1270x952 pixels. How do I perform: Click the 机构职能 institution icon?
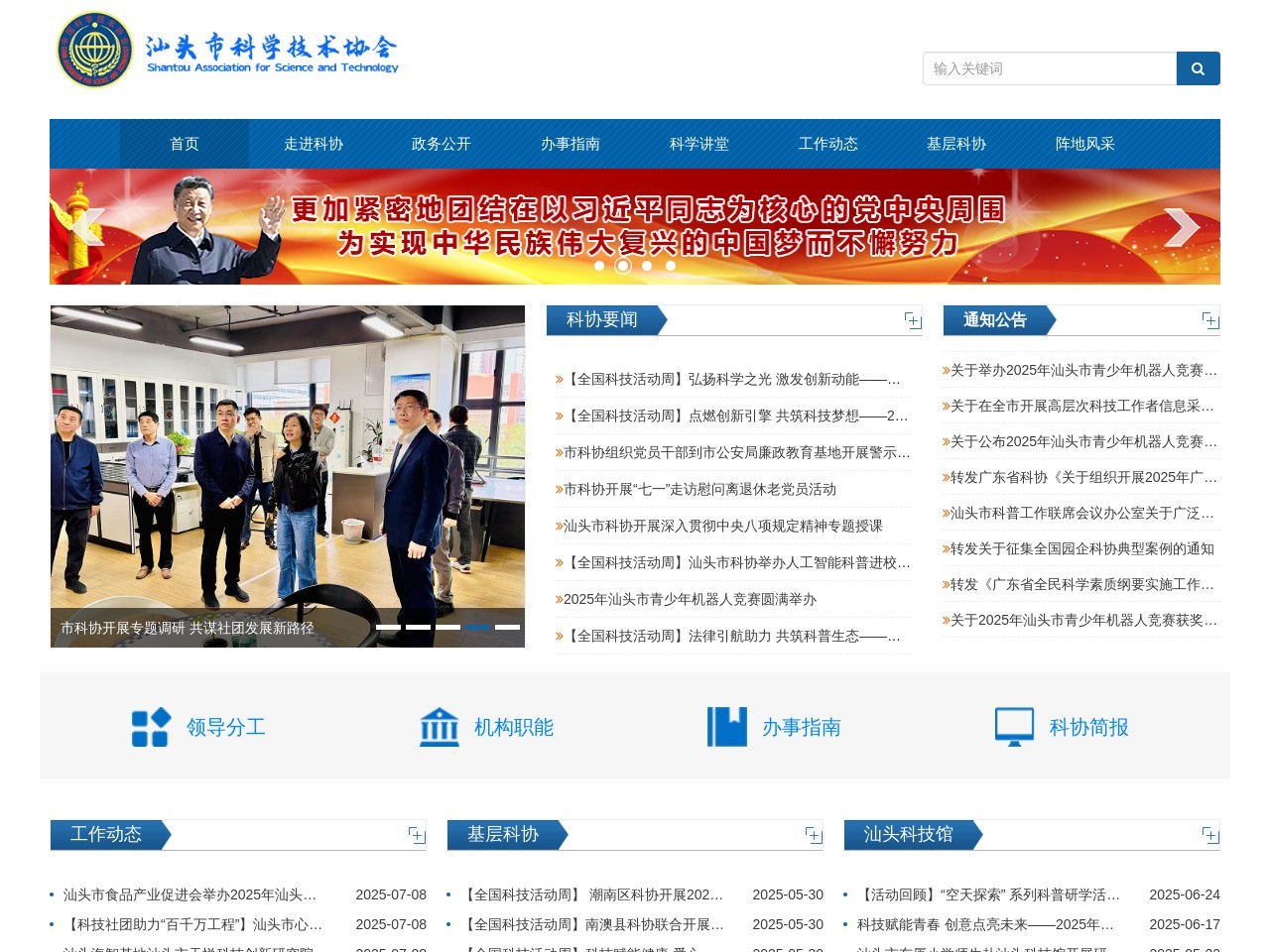point(440,727)
